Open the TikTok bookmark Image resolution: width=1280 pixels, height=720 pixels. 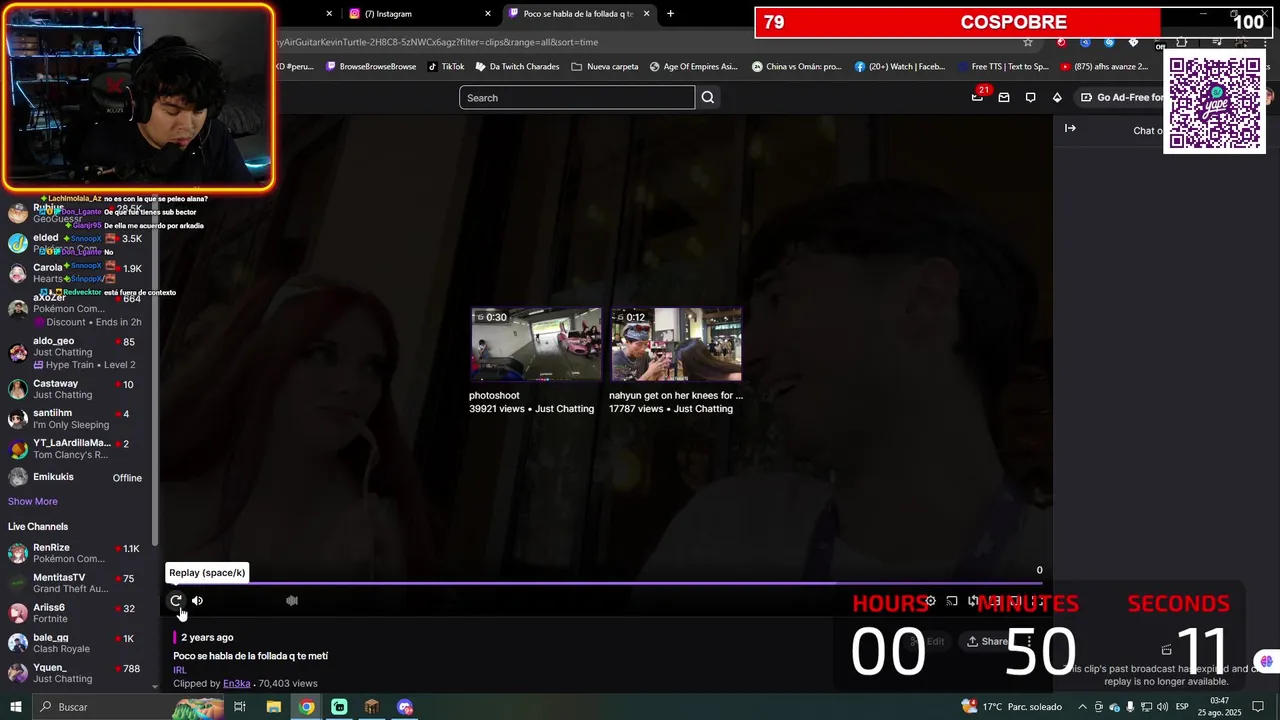click(x=446, y=67)
